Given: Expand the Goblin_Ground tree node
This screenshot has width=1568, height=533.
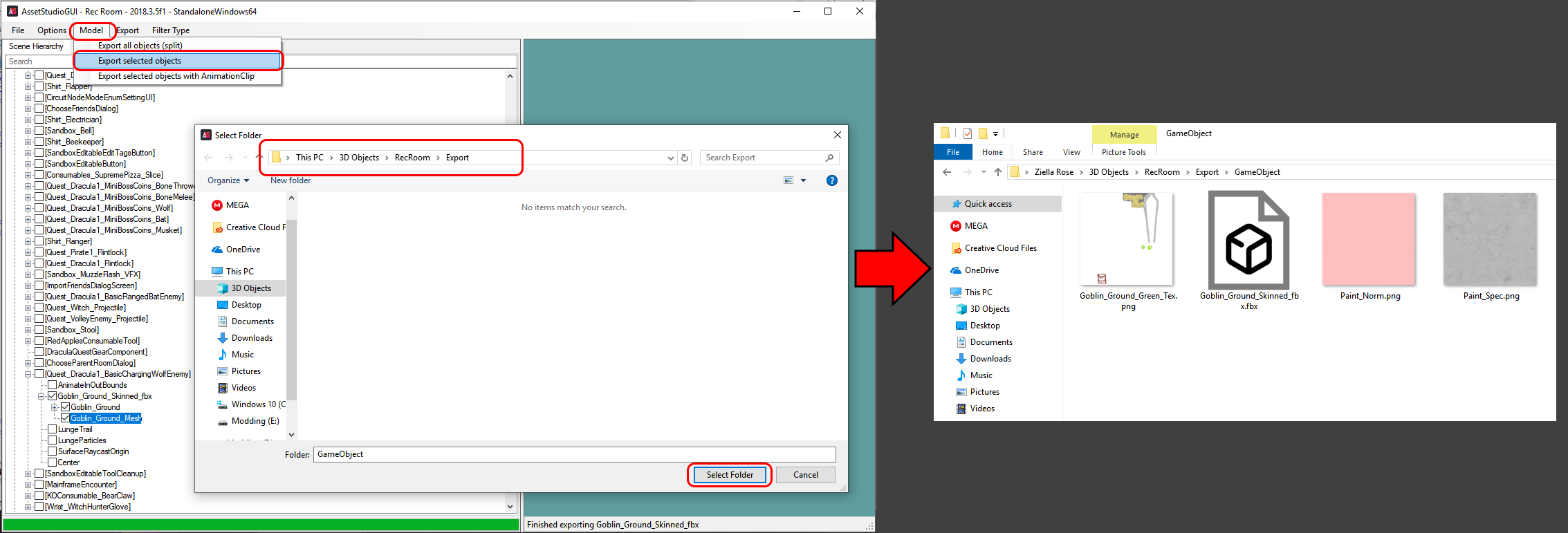Looking at the screenshot, I should (55, 407).
